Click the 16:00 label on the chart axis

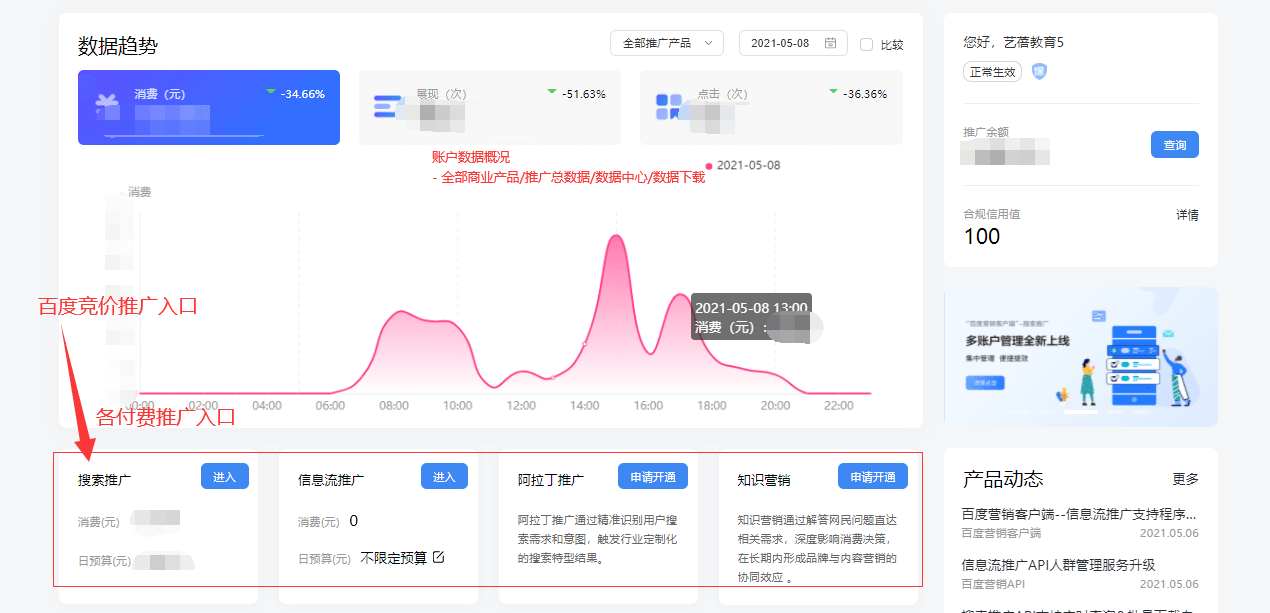click(648, 406)
